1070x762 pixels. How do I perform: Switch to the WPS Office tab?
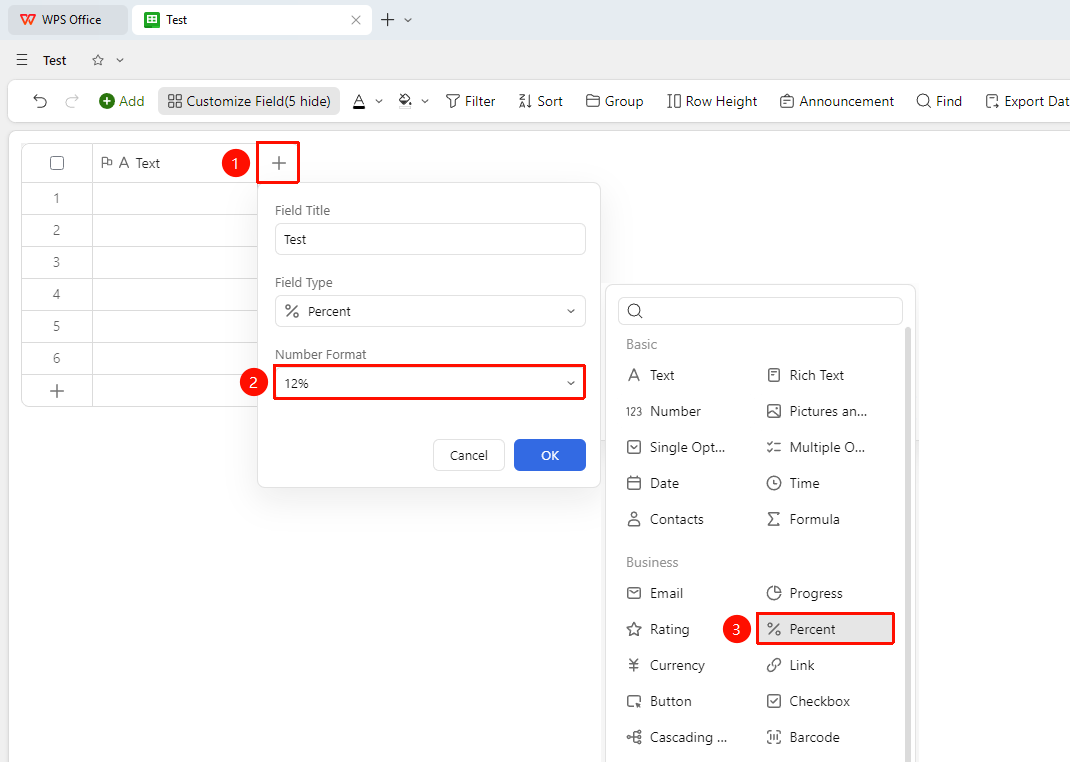pos(68,20)
